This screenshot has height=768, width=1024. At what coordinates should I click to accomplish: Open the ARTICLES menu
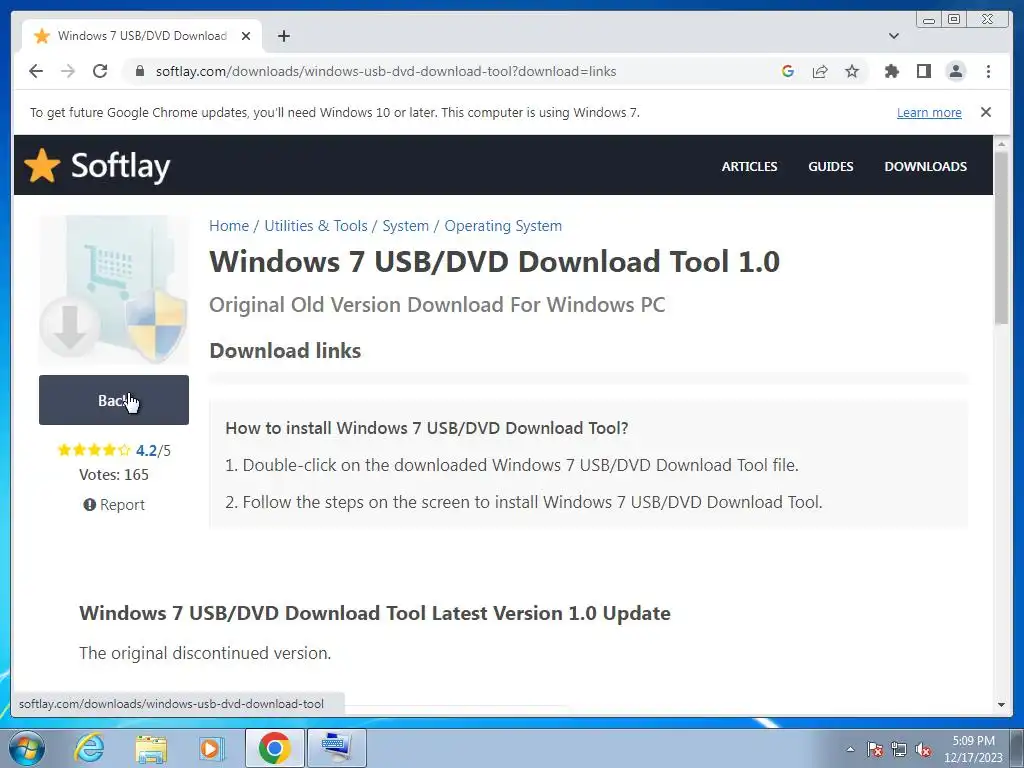tap(749, 167)
